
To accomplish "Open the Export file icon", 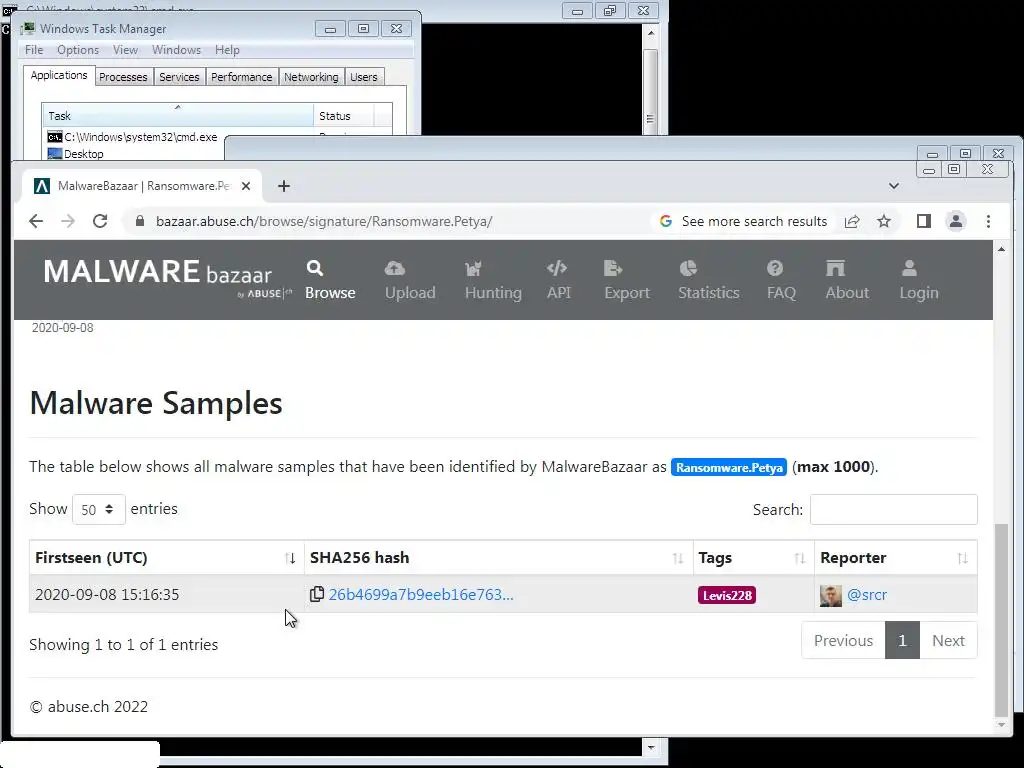I will coord(613,268).
